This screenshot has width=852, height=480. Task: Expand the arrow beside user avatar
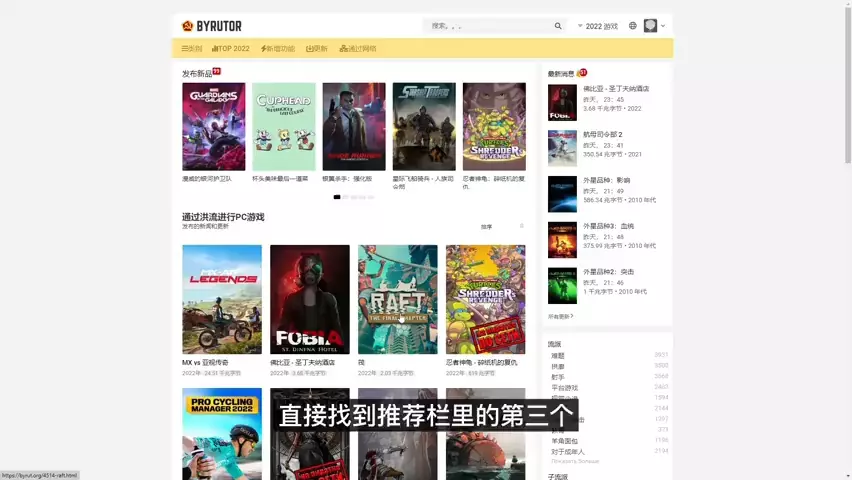[x=663, y=26]
